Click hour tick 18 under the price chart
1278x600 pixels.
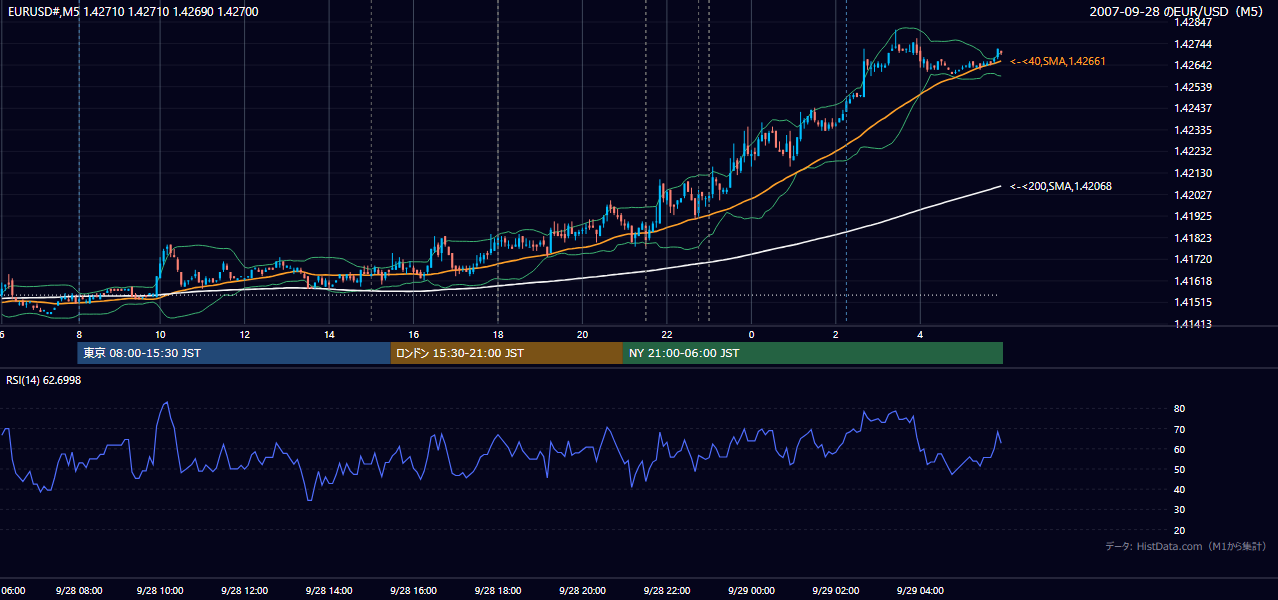coord(497,334)
